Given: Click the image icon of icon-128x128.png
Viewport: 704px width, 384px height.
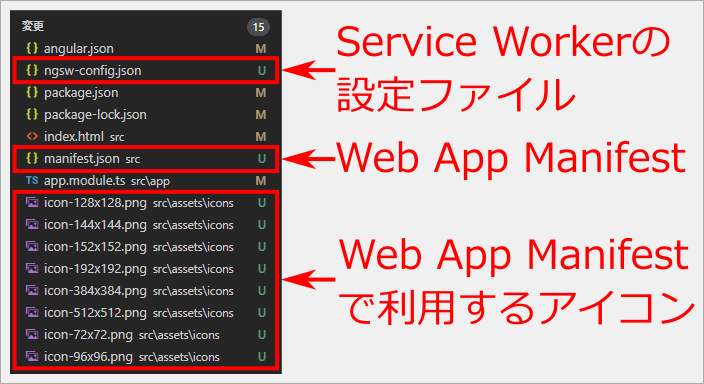Looking at the screenshot, I should (32, 203).
